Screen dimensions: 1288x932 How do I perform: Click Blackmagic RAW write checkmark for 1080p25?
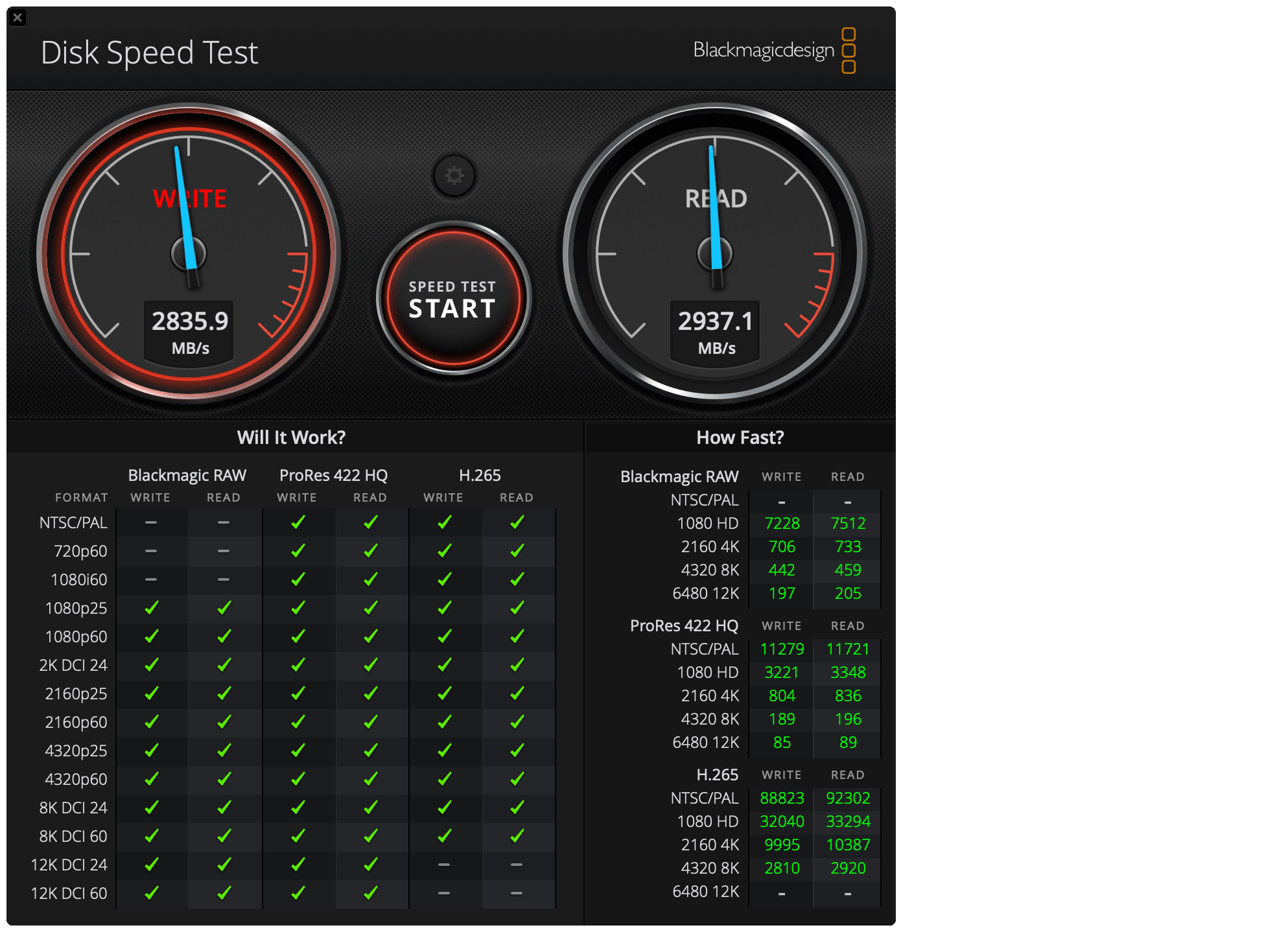(151, 608)
